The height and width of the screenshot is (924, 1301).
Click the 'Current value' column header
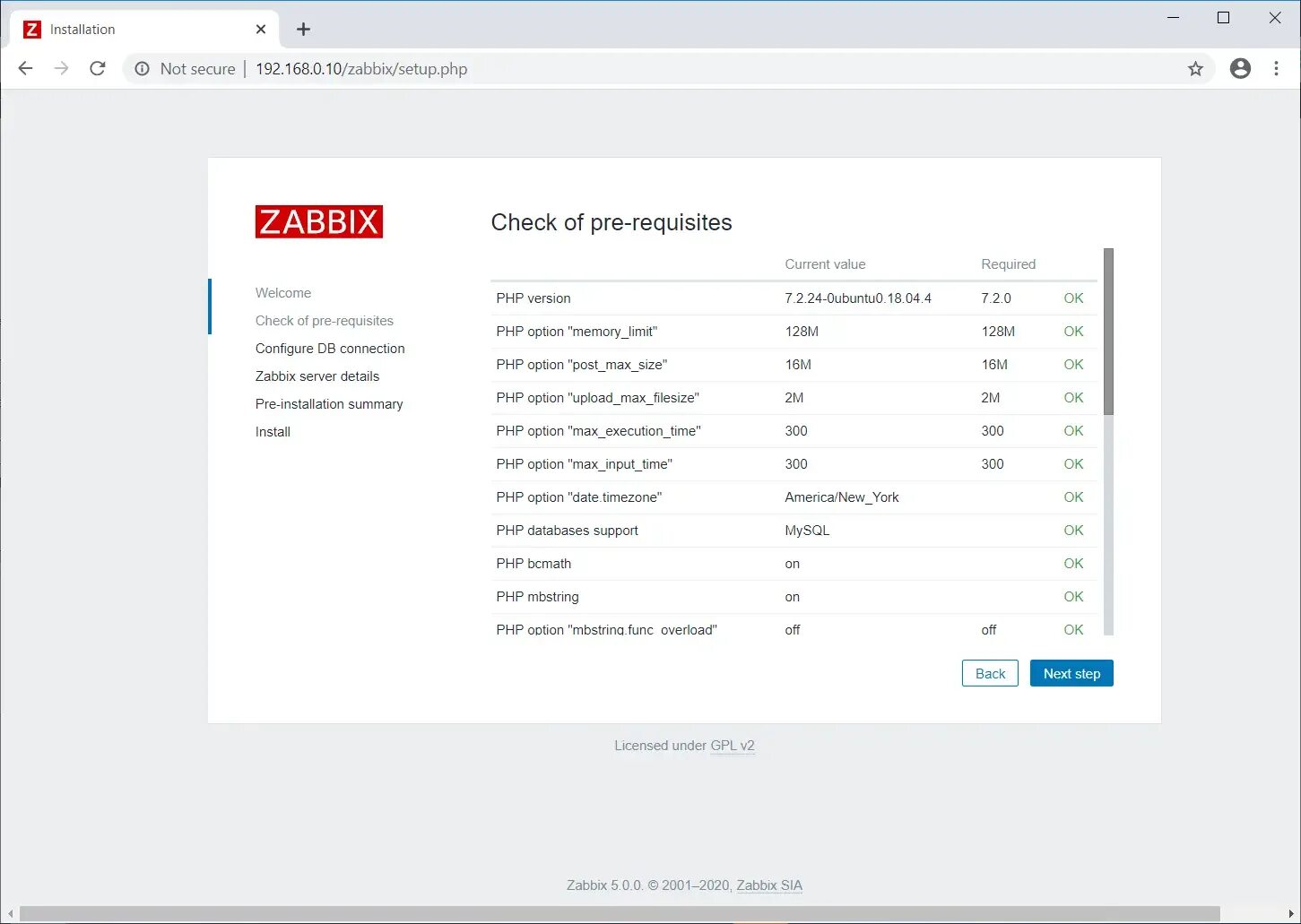825,264
